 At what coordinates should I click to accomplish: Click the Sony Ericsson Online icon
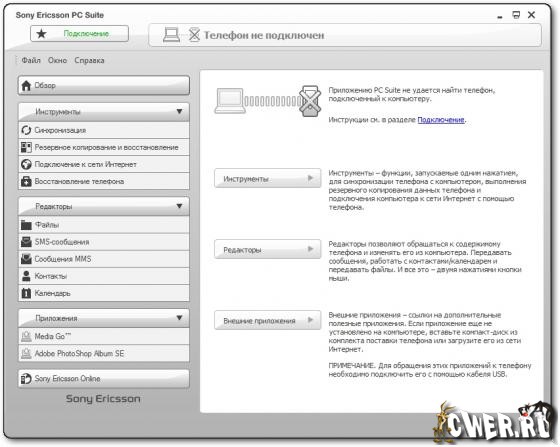[26, 379]
